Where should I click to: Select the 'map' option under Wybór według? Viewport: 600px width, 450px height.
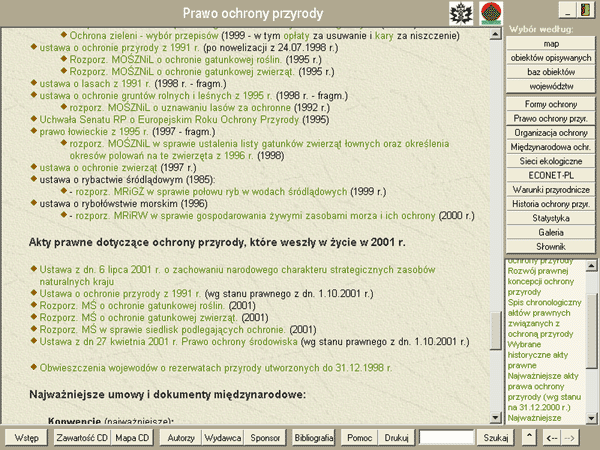(x=551, y=45)
